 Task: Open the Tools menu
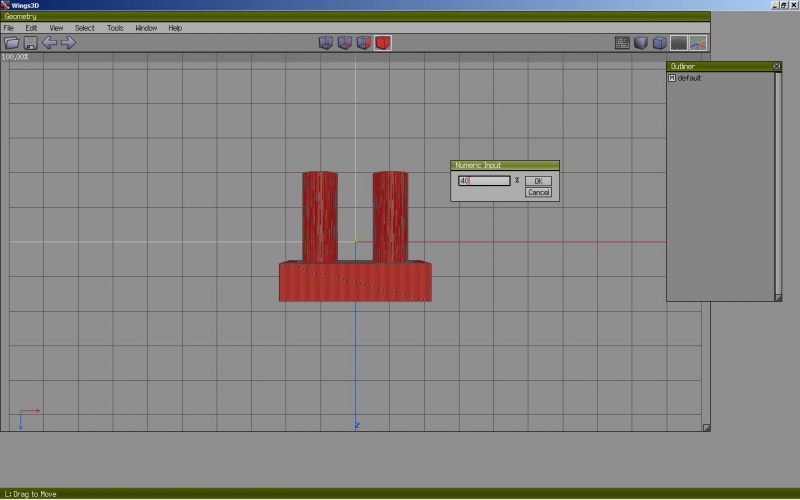115,28
